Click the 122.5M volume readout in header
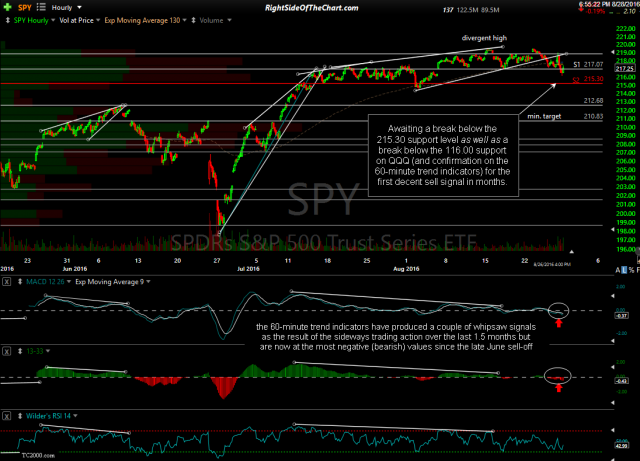640x461 pixels. (x=467, y=10)
